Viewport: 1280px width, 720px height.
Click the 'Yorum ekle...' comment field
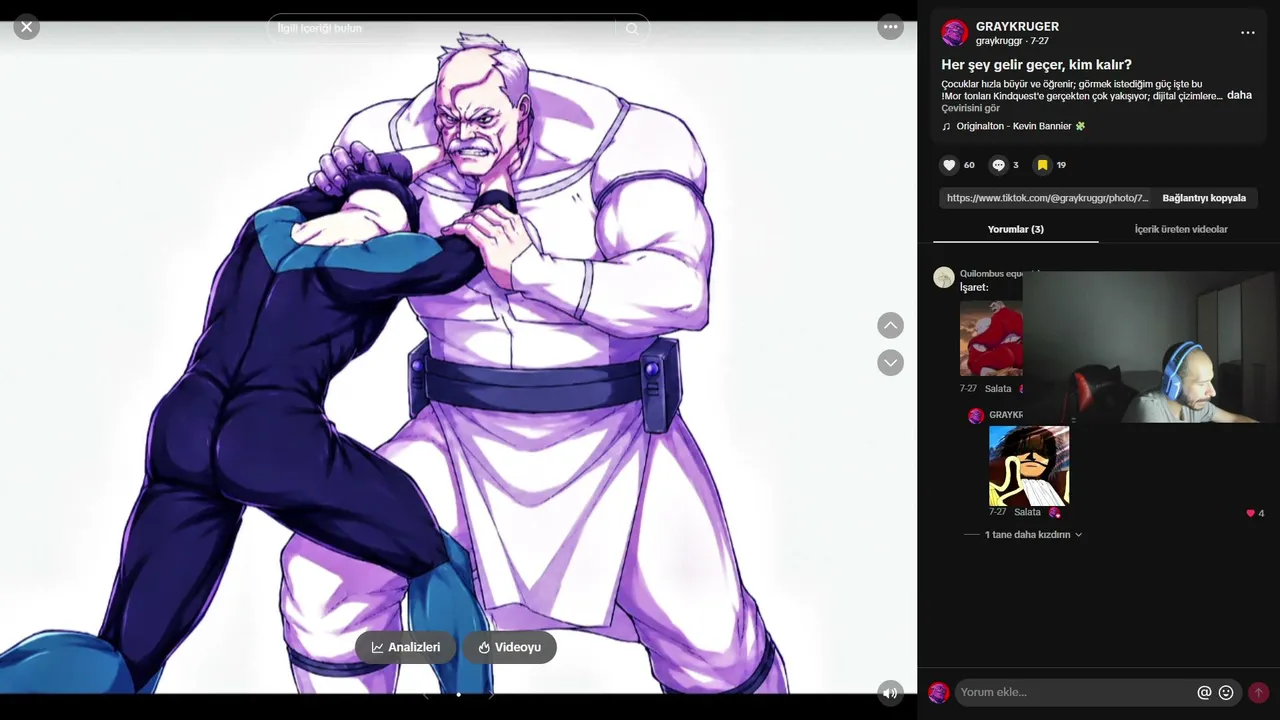click(x=1076, y=692)
